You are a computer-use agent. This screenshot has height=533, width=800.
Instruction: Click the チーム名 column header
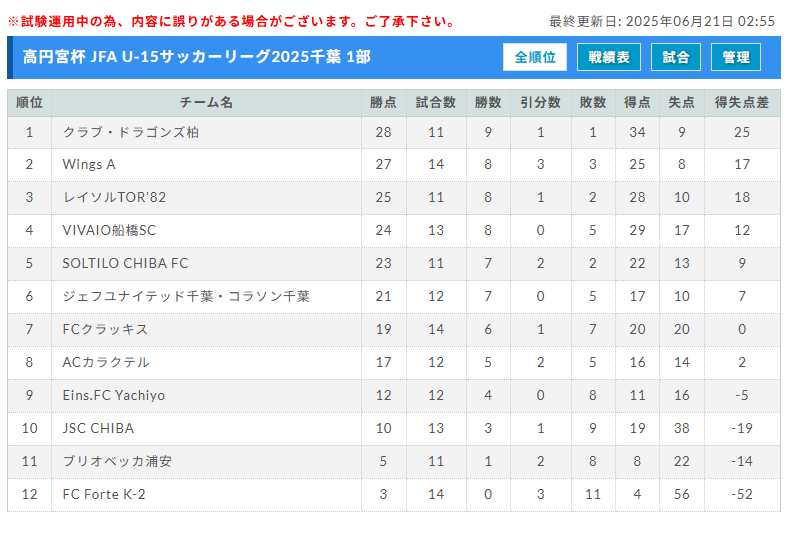206,103
